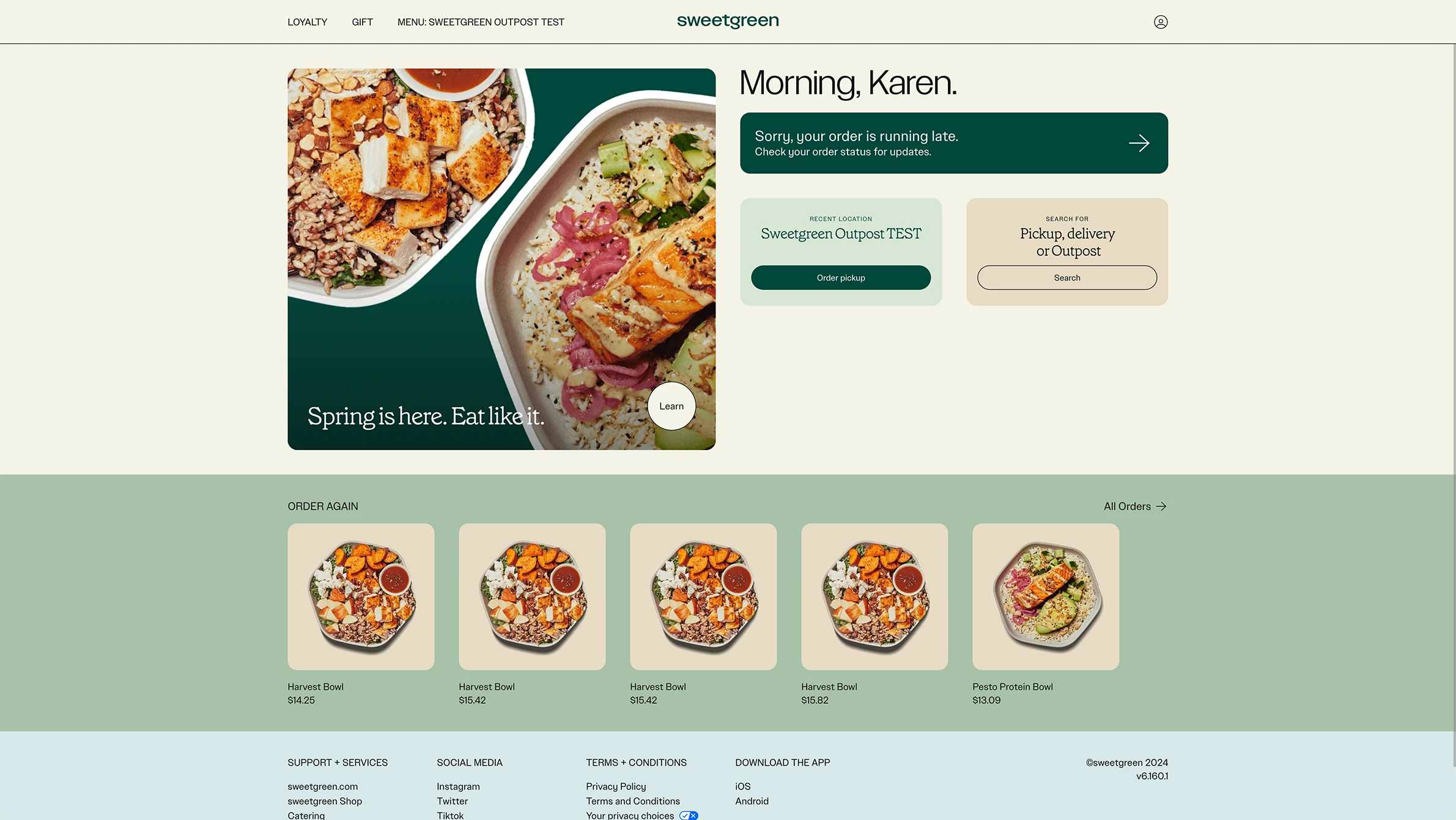Open Android app download link
This screenshot has width=1456, height=820.
tap(752, 801)
